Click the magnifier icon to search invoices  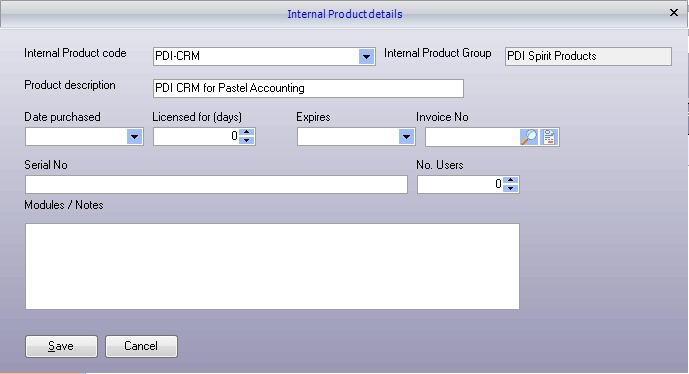coord(529,137)
